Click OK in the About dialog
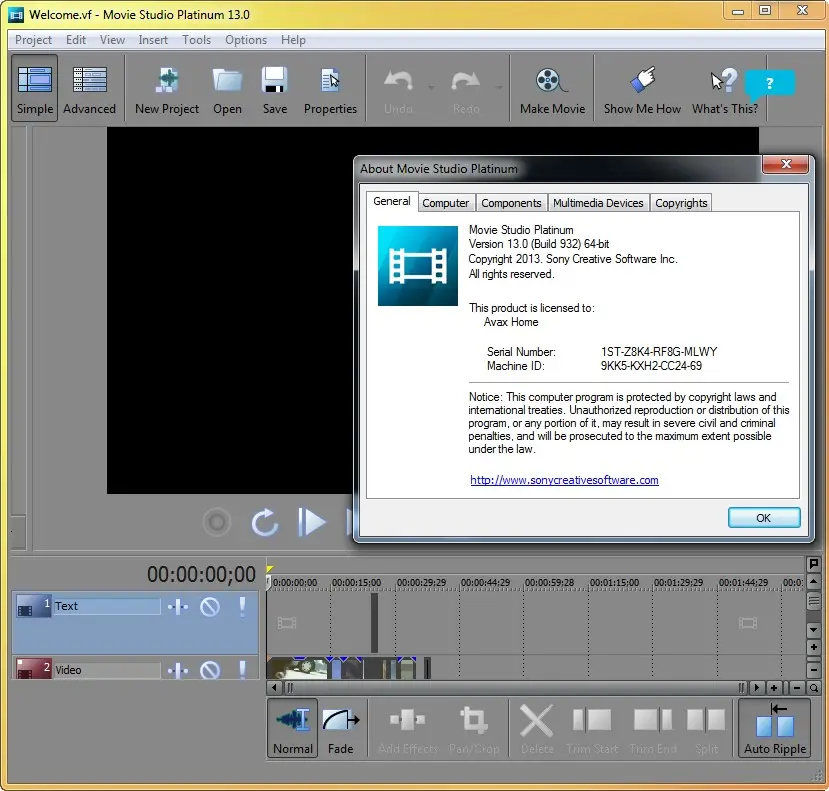The height and width of the screenshot is (791, 829). (x=763, y=518)
